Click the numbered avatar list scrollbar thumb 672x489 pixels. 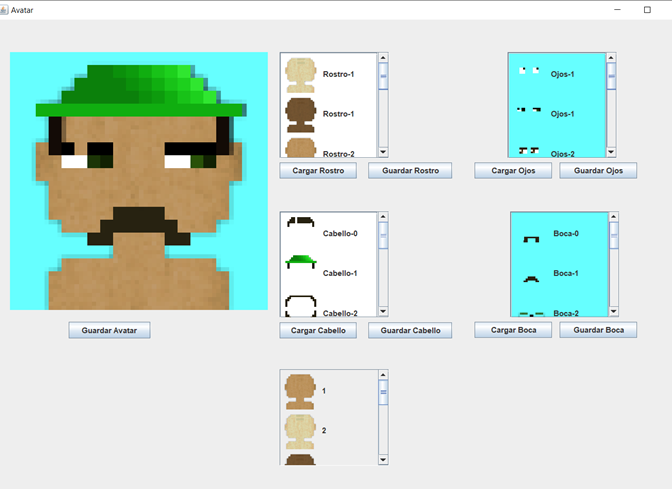[383, 392]
